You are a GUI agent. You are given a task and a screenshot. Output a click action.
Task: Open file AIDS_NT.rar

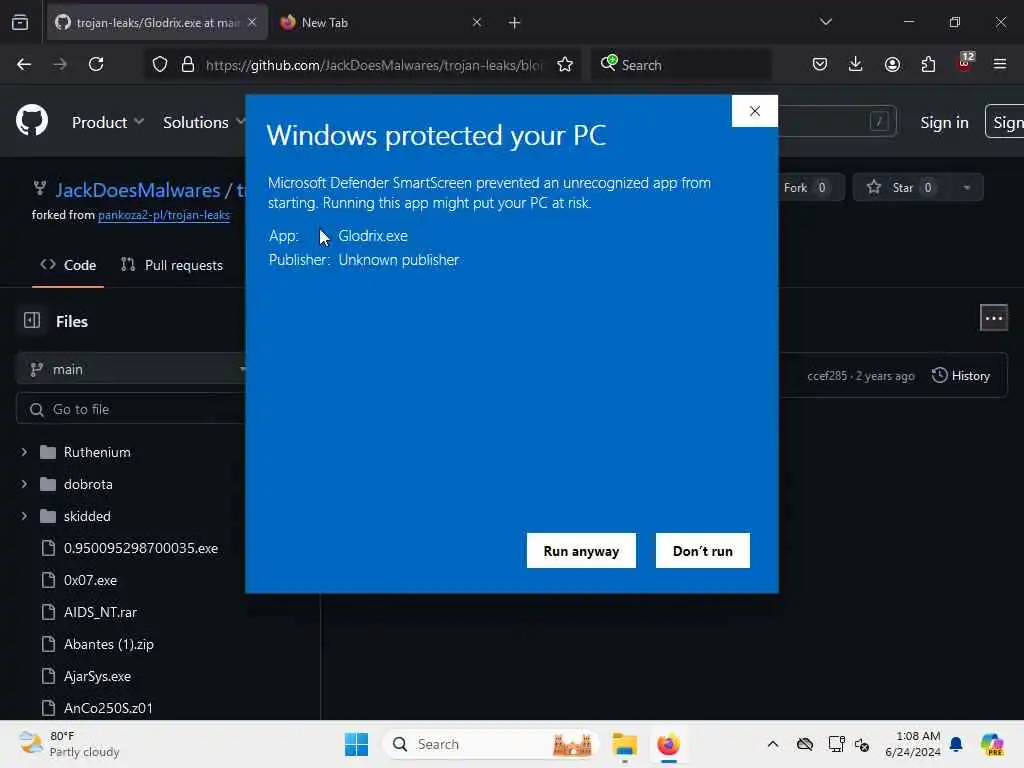tap(100, 612)
